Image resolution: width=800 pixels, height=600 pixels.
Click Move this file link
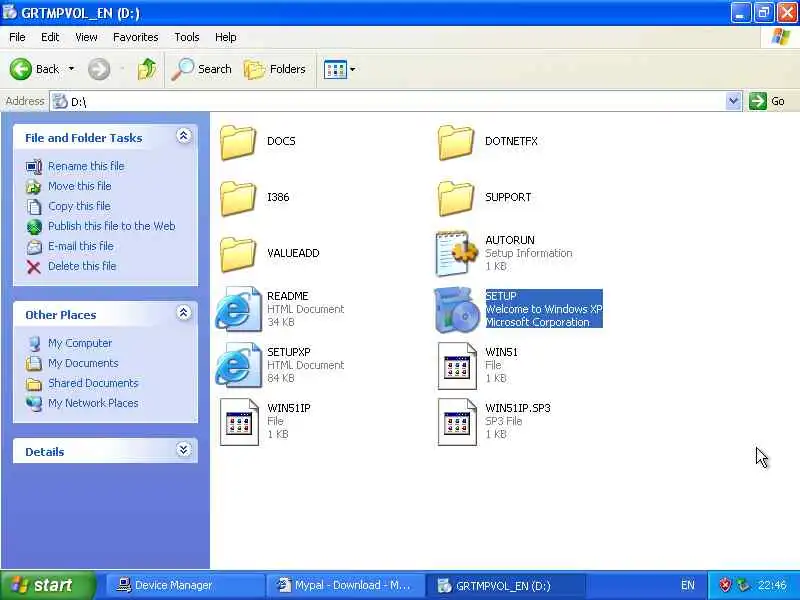click(80, 186)
